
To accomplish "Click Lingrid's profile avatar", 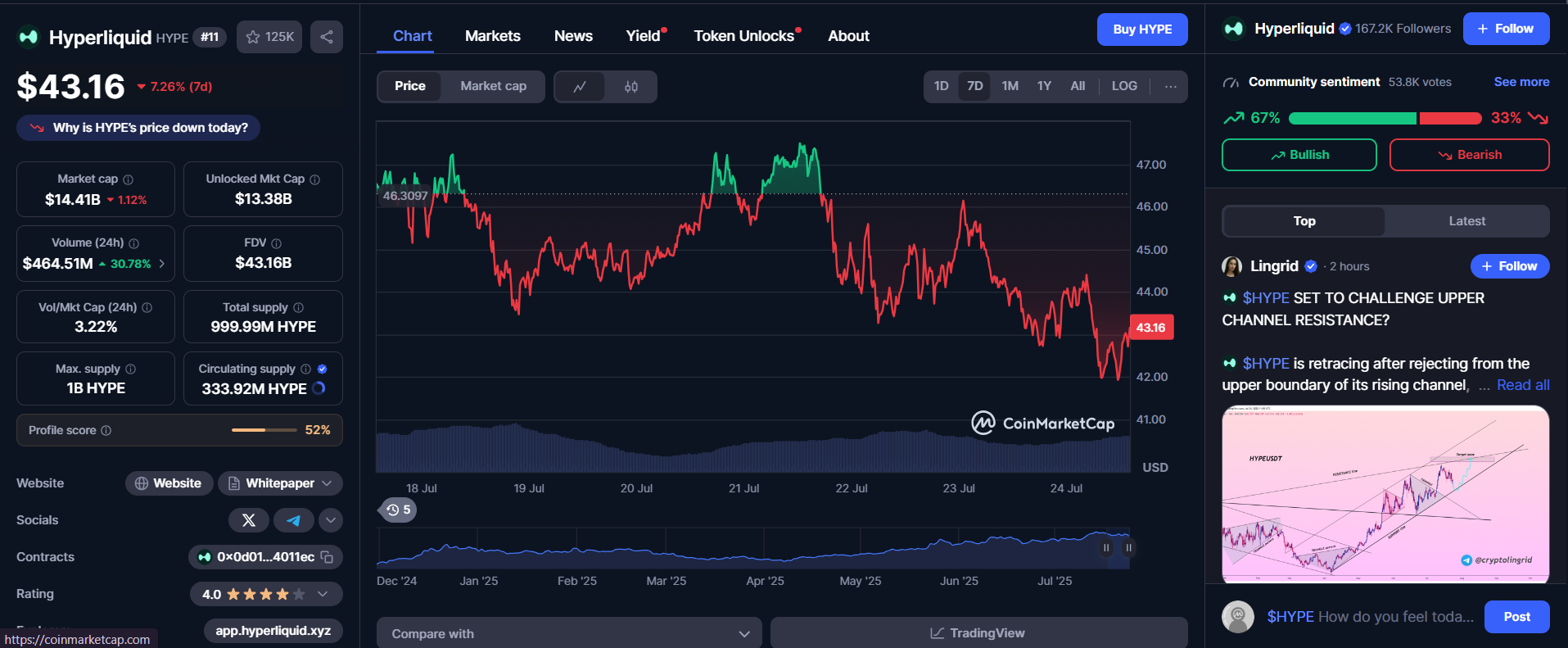I will click(1231, 266).
